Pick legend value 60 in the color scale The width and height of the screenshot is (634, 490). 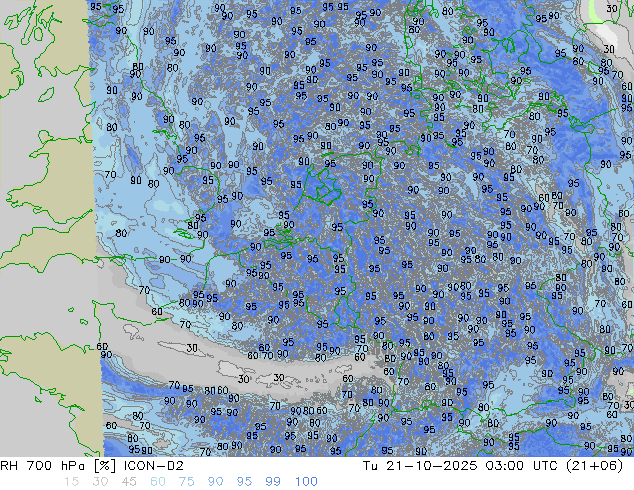pyautogui.click(x=157, y=482)
